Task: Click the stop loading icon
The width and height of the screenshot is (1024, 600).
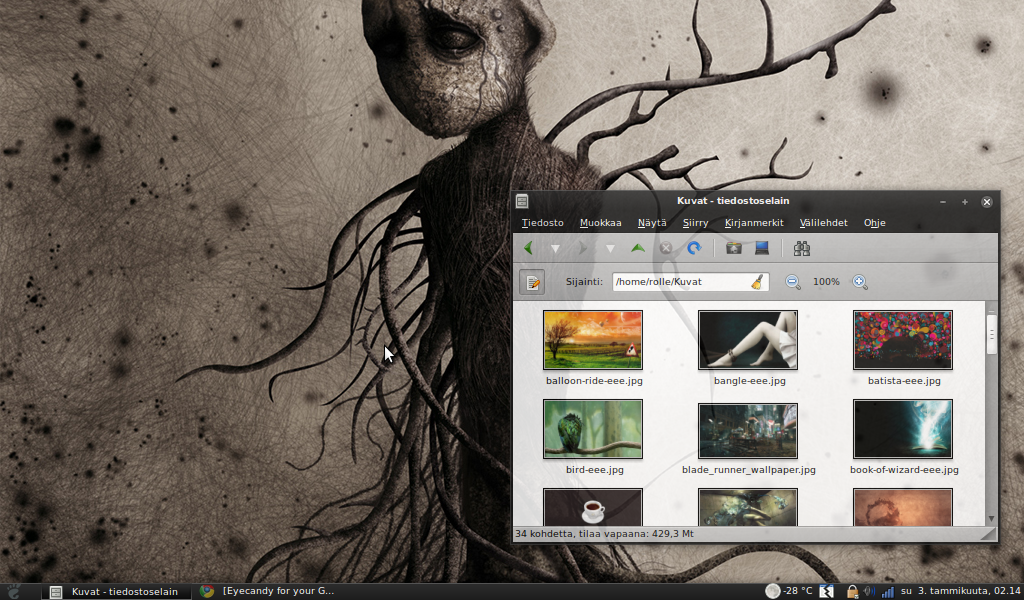Action: pyautogui.click(x=665, y=248)
